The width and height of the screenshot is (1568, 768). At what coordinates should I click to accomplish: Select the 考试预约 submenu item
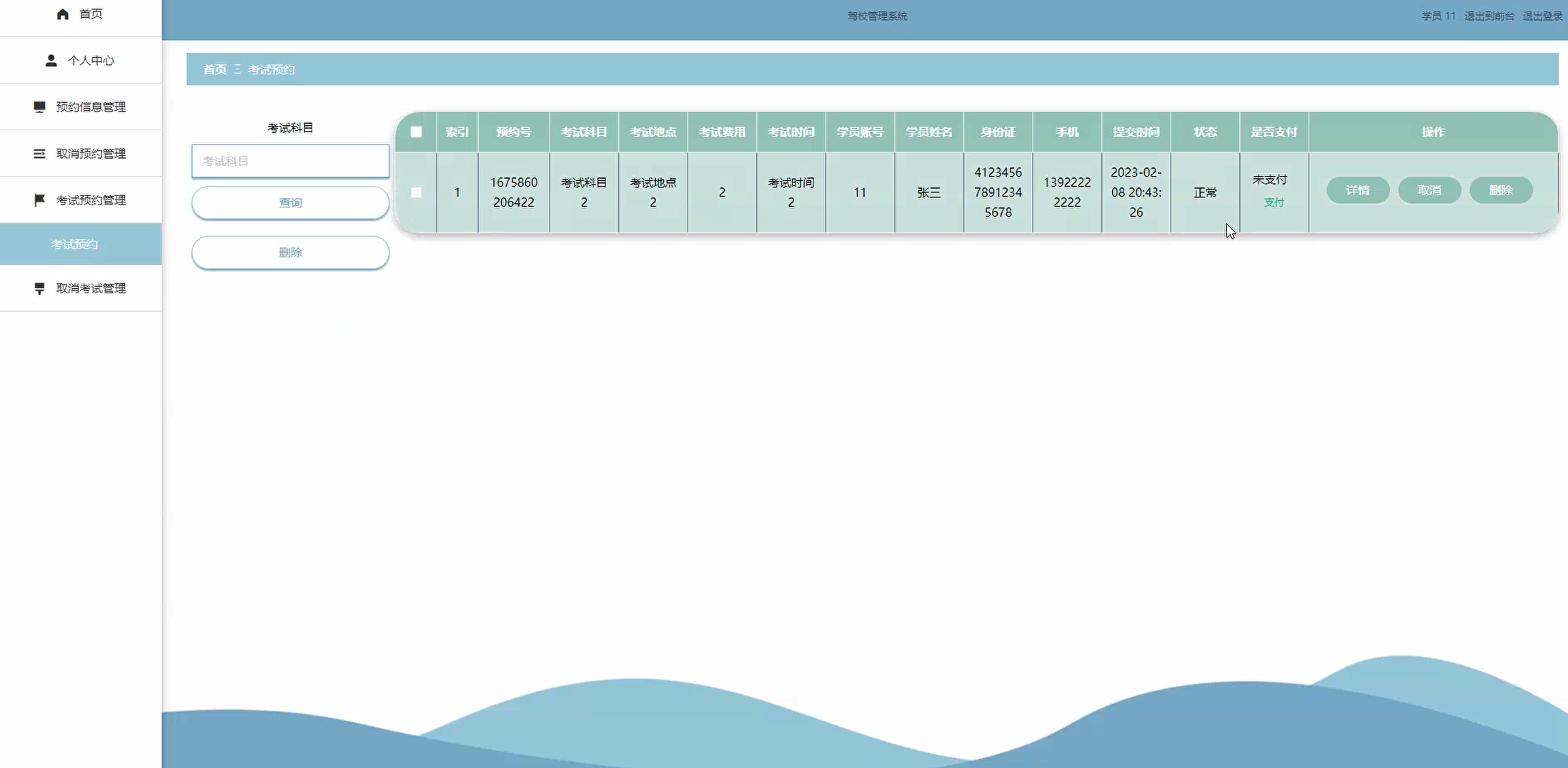point(81,244)
